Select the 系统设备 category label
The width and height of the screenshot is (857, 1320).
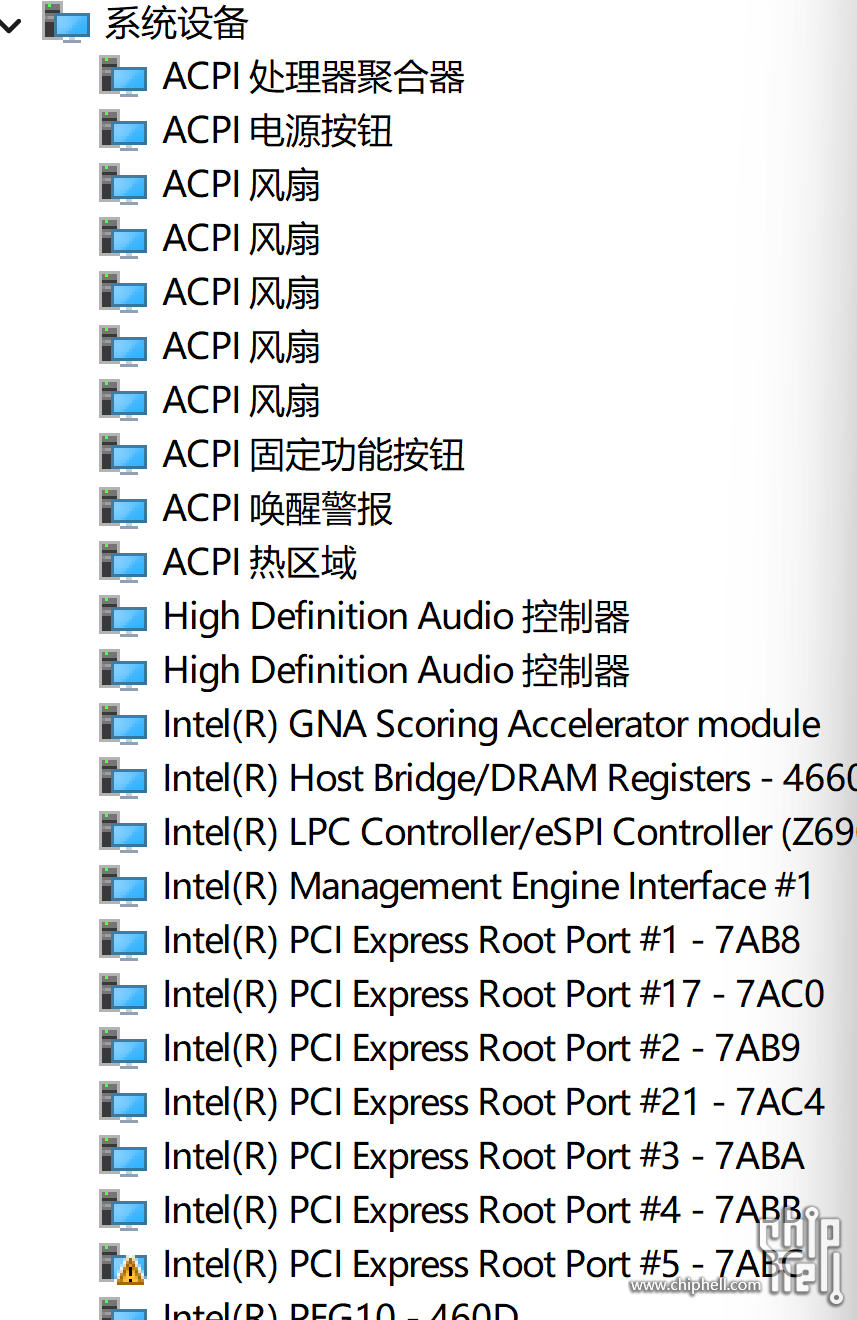click(x=176, y=24)
